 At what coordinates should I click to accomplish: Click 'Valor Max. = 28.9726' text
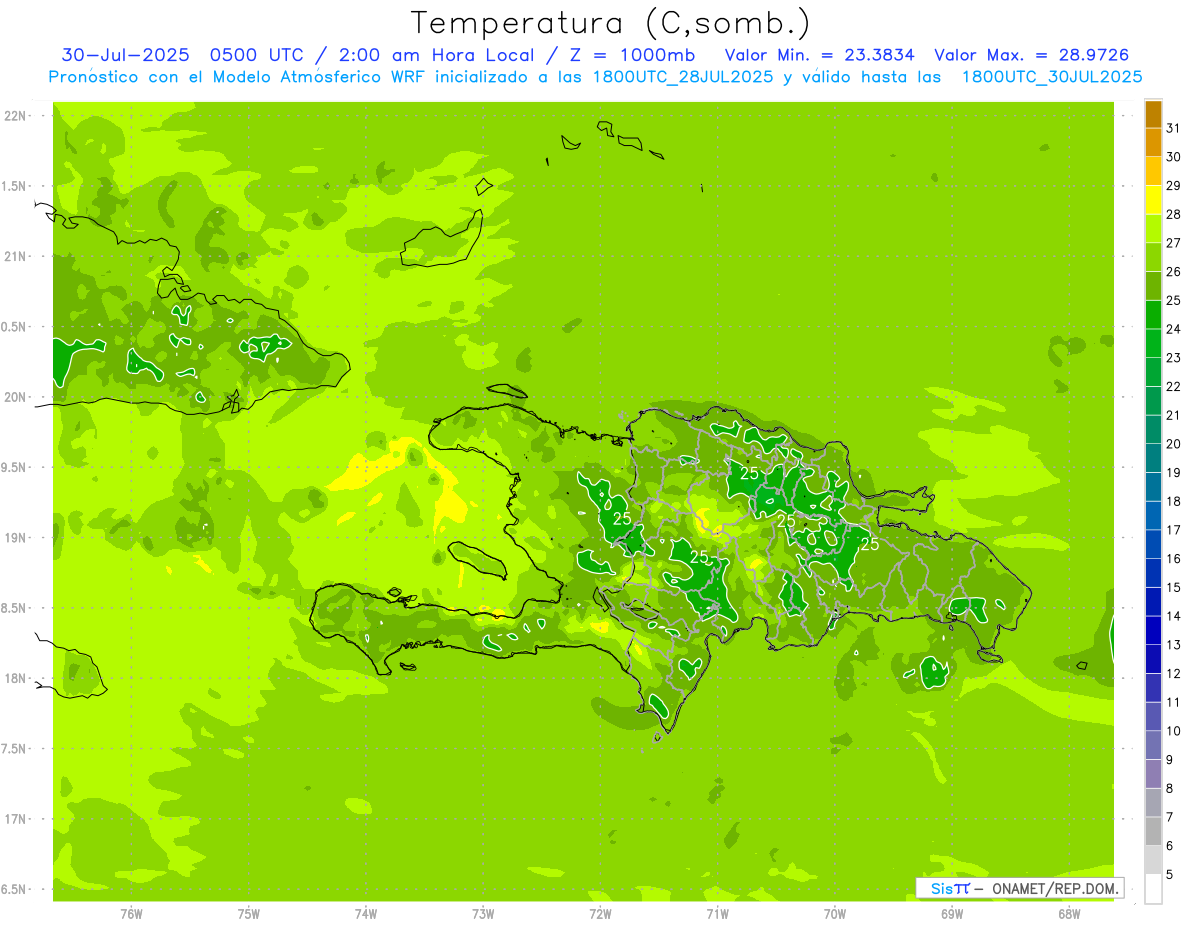[x=1032, y=55]
